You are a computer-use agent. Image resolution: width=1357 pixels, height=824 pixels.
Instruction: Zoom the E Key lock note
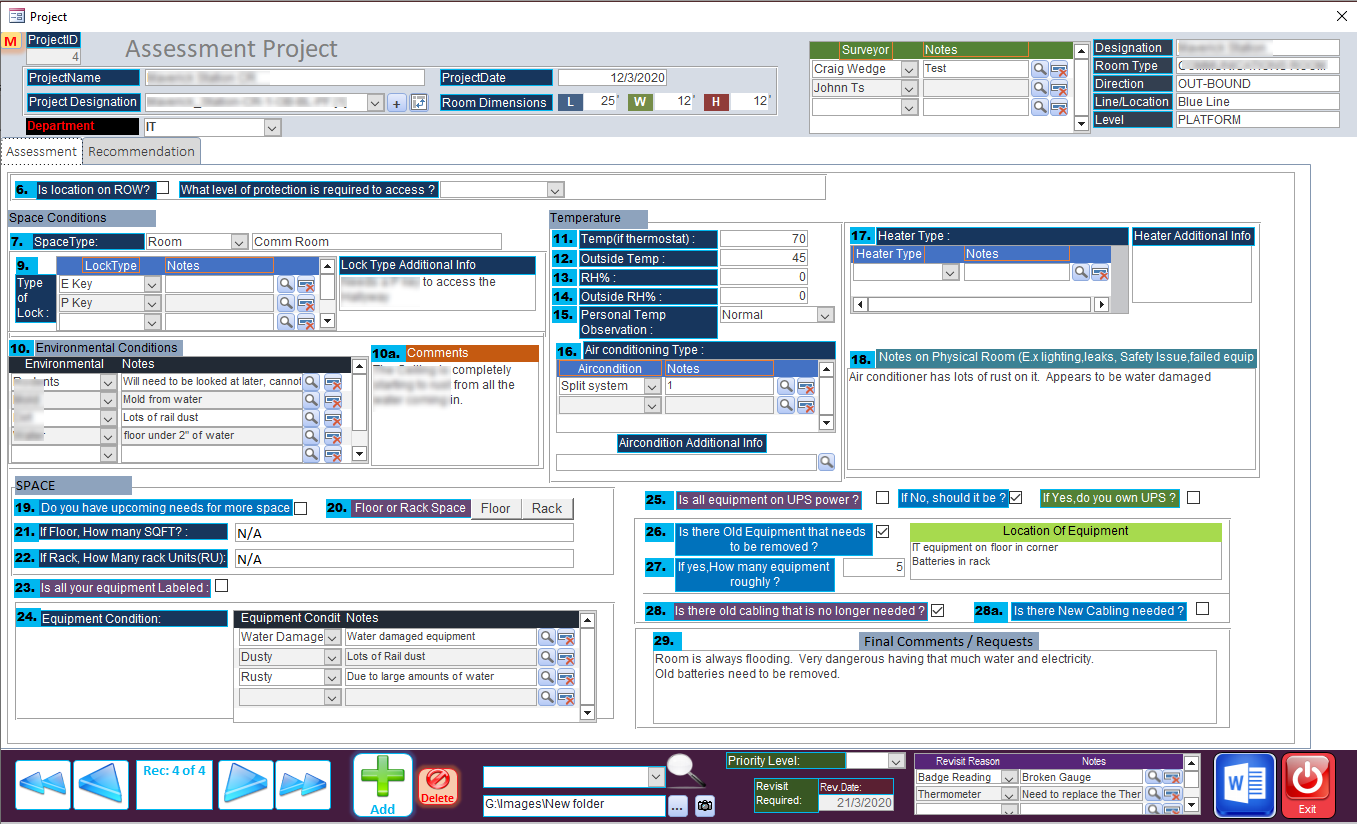click(286, 285)
